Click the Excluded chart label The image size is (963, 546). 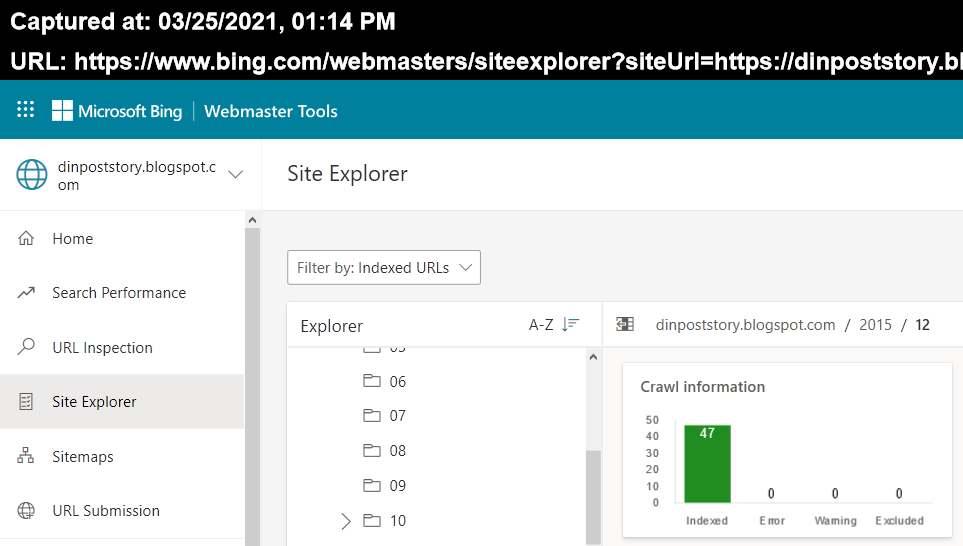900,521
